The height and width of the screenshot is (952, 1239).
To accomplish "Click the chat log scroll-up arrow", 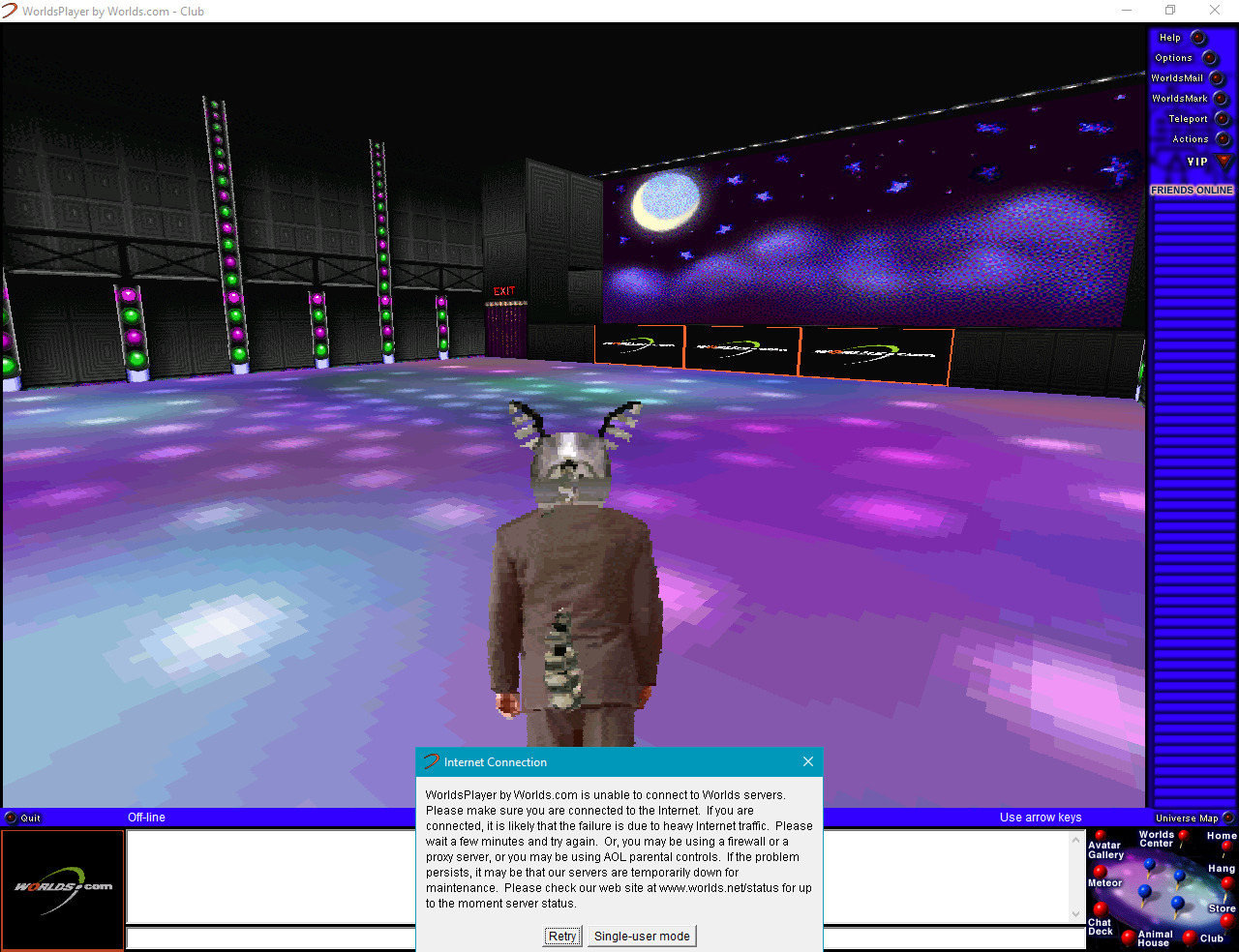I will [1076, 840].
